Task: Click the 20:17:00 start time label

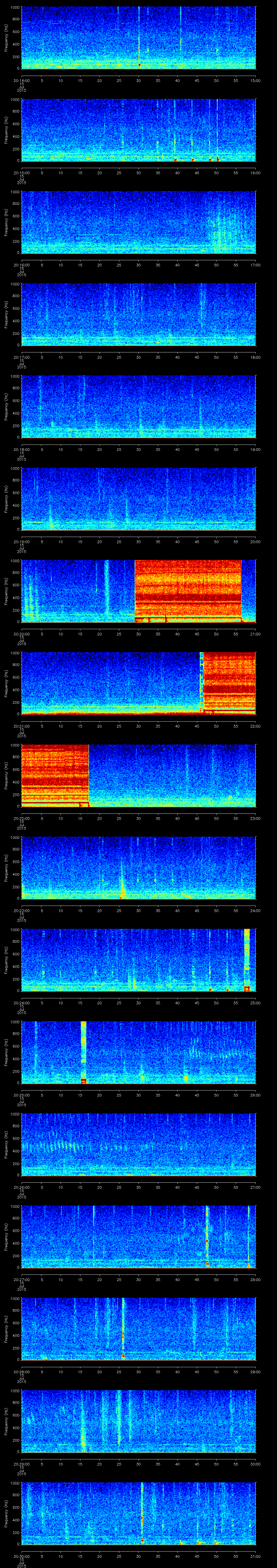Action: coord(21,357)
